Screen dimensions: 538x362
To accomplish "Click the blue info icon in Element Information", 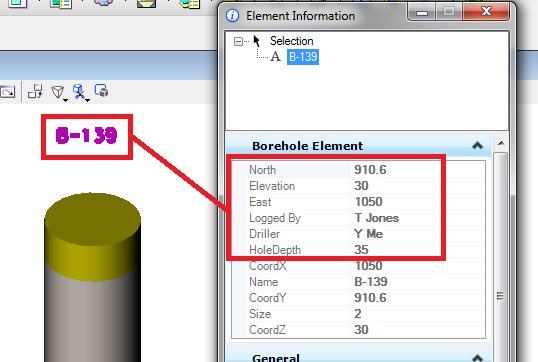I will pos(233,15).
